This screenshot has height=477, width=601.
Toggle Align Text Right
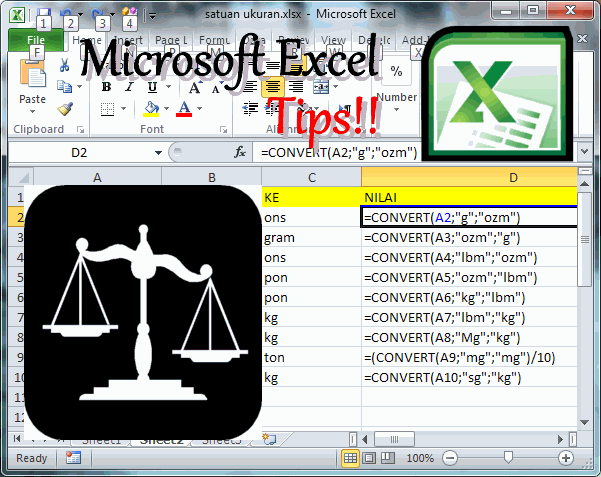pos(296,87)
